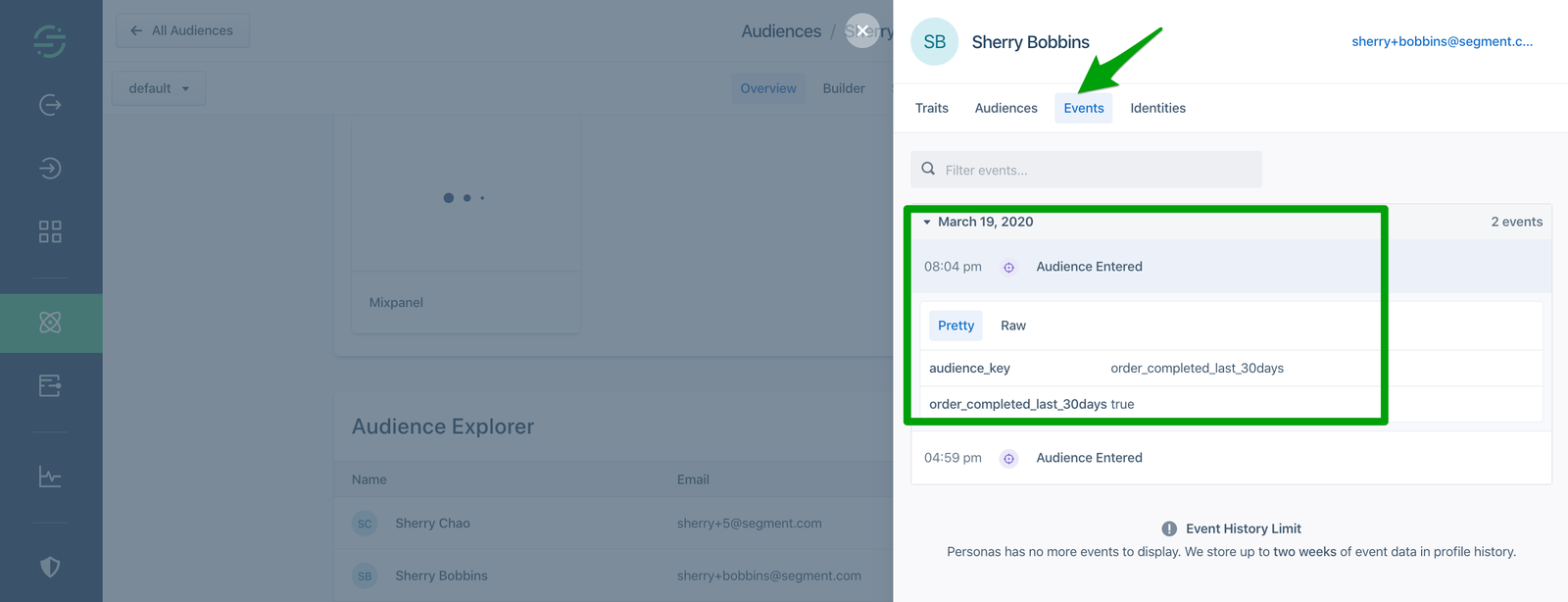The image size is (1568, 602).
Task: Select the Personas atom icon in sidebar
Action: 50,323
